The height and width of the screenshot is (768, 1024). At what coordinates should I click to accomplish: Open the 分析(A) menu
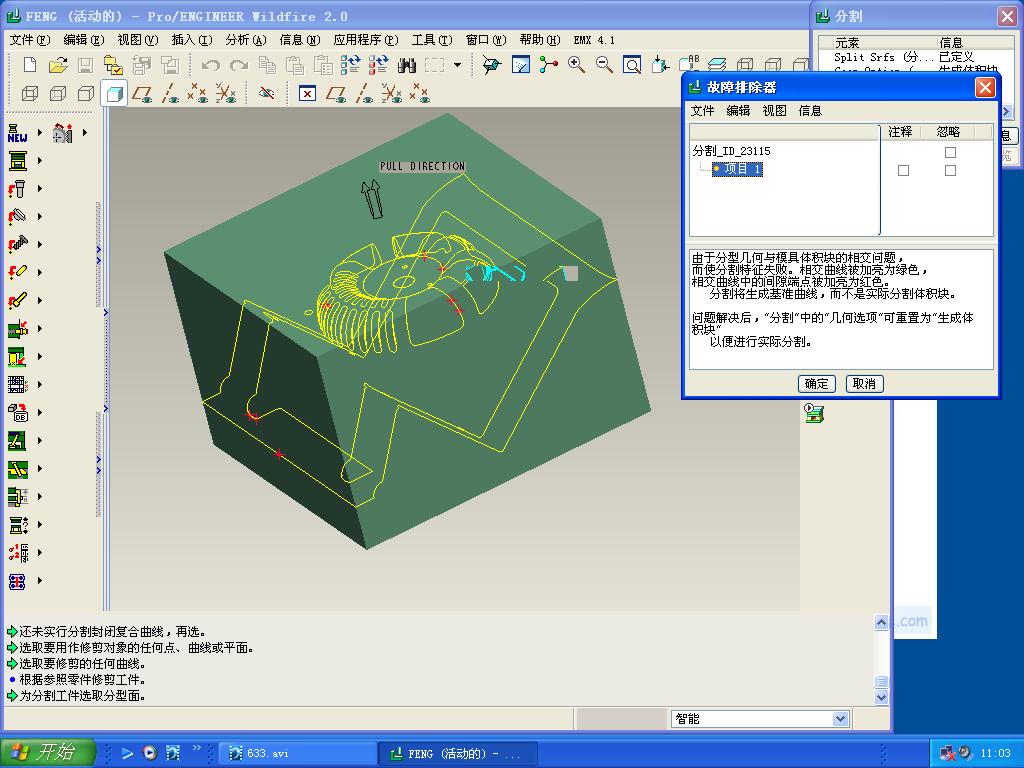[246, 40]
